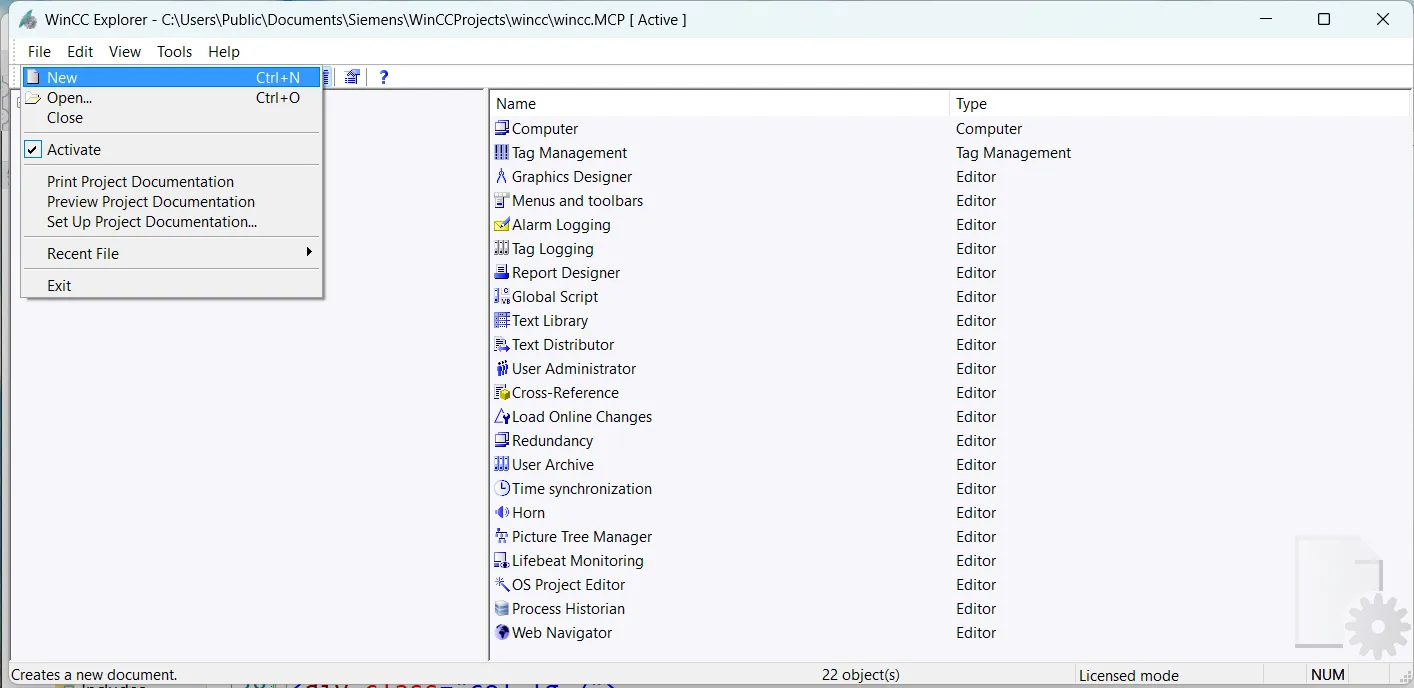Select Set Up Project Documentation...
1414x688 pixels.
[171, 221]
